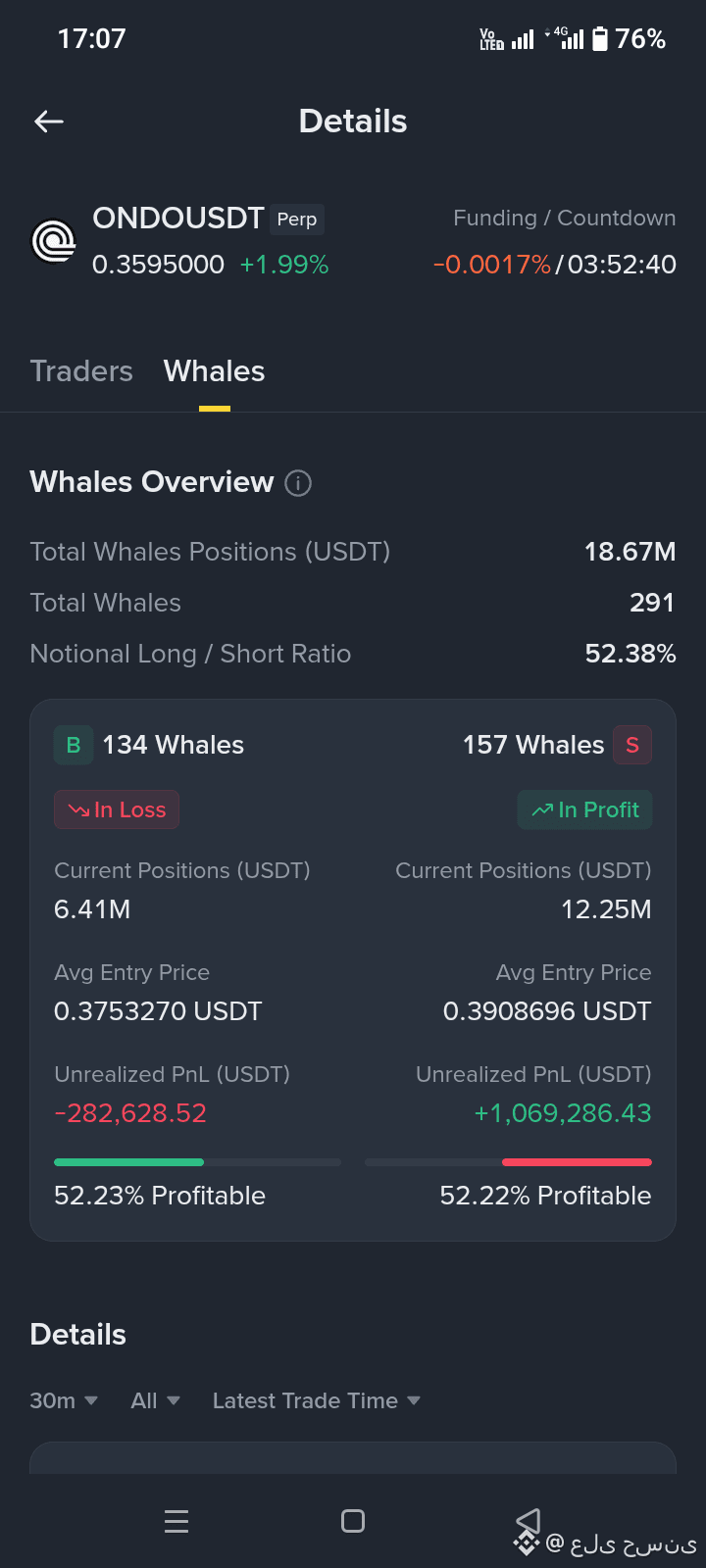Tap the ONDOUSDT pair name
706x1568 pixels.
(178, 218)
